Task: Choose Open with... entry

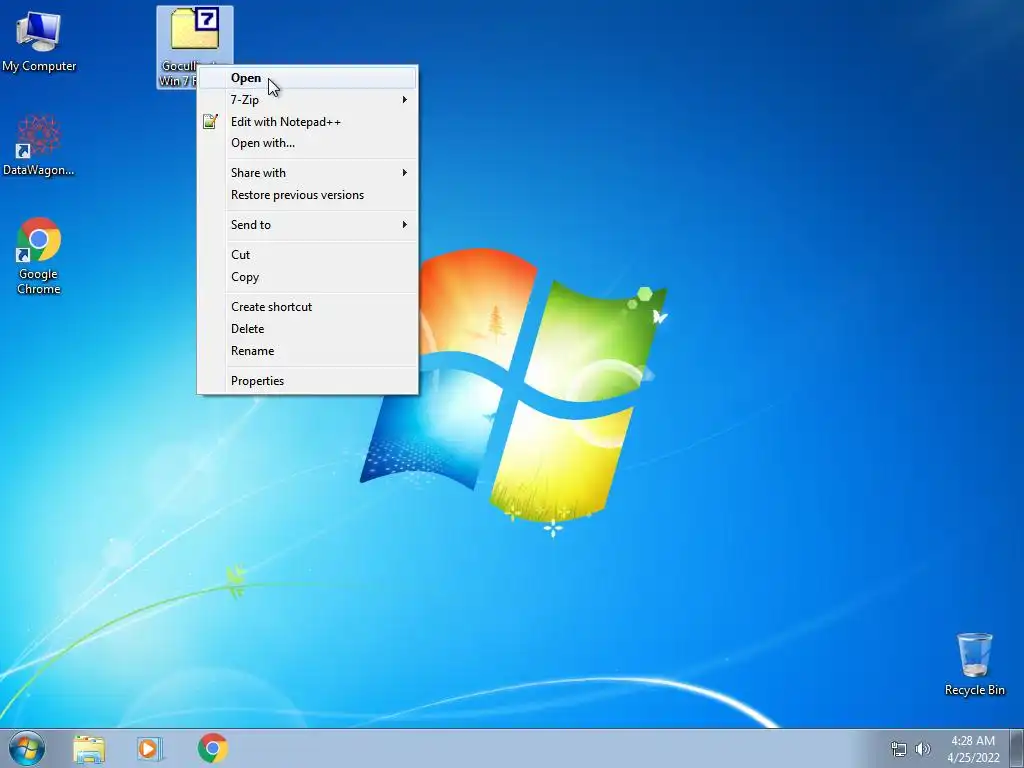Action: point(307,143)
